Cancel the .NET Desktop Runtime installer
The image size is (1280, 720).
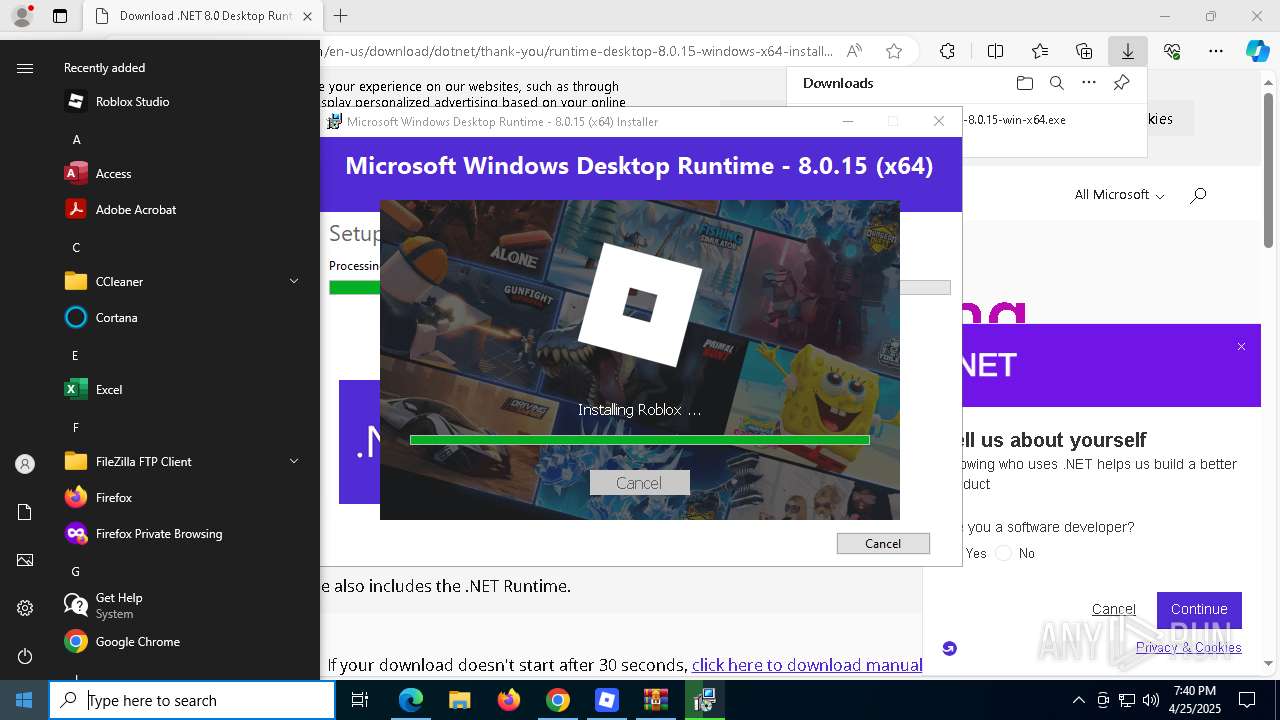(883, 543)
